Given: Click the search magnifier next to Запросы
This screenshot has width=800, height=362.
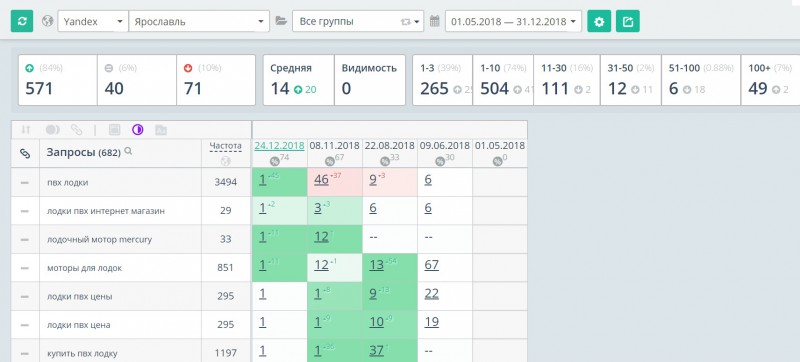Looking at the screenshot, I should [x=129, y=151].
